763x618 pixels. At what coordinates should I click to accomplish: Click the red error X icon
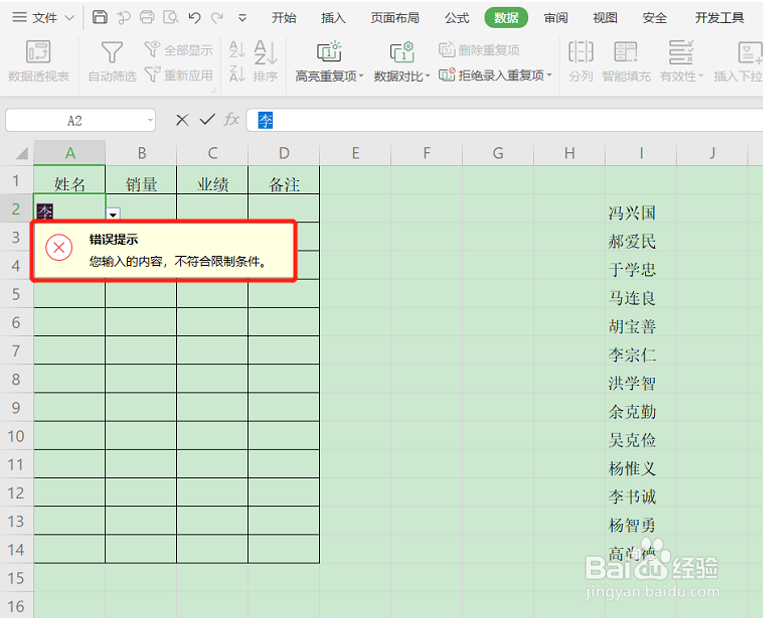59,247
